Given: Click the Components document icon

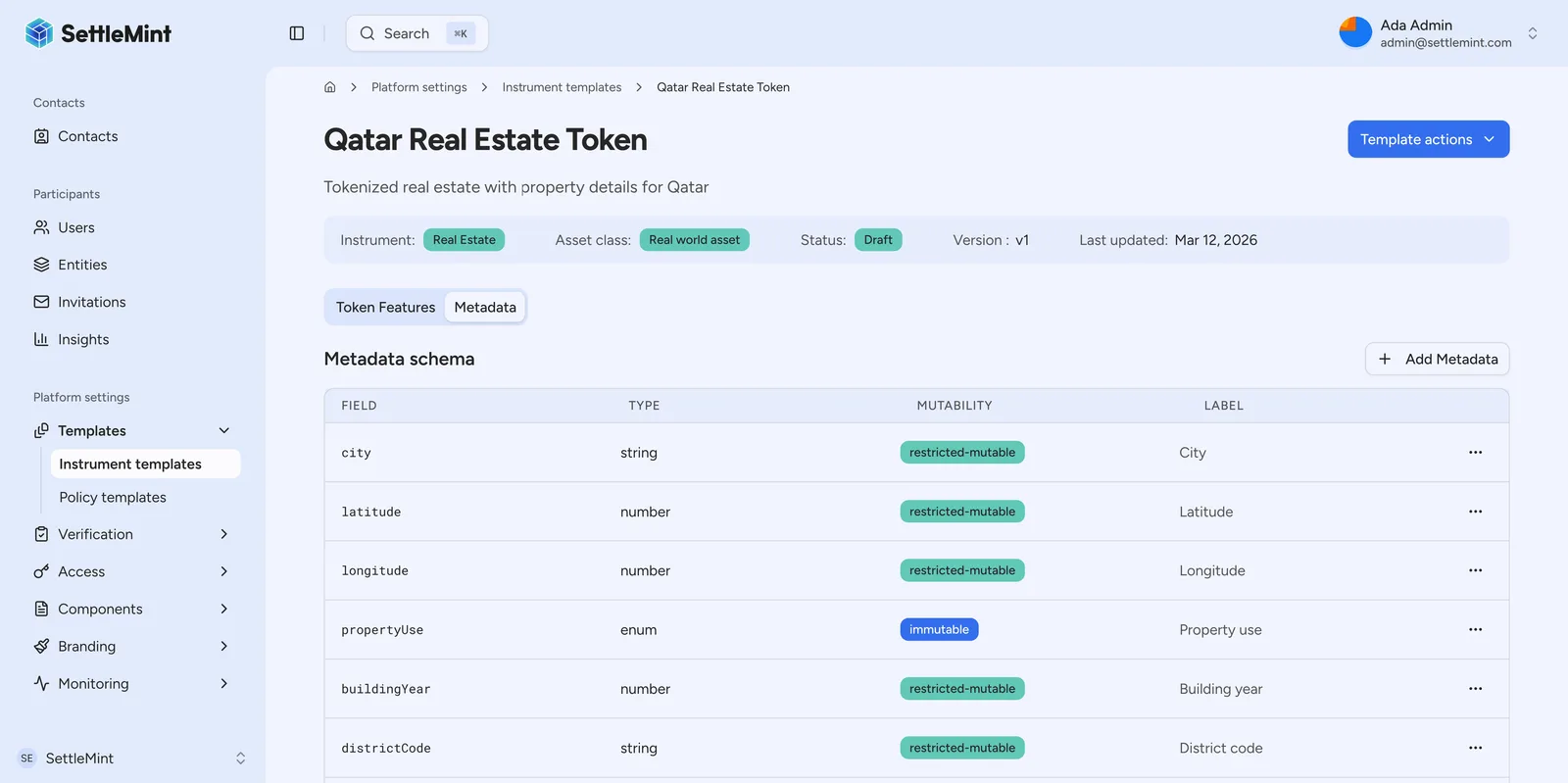Looking at the screenshot, I should [x=41, y=609].
